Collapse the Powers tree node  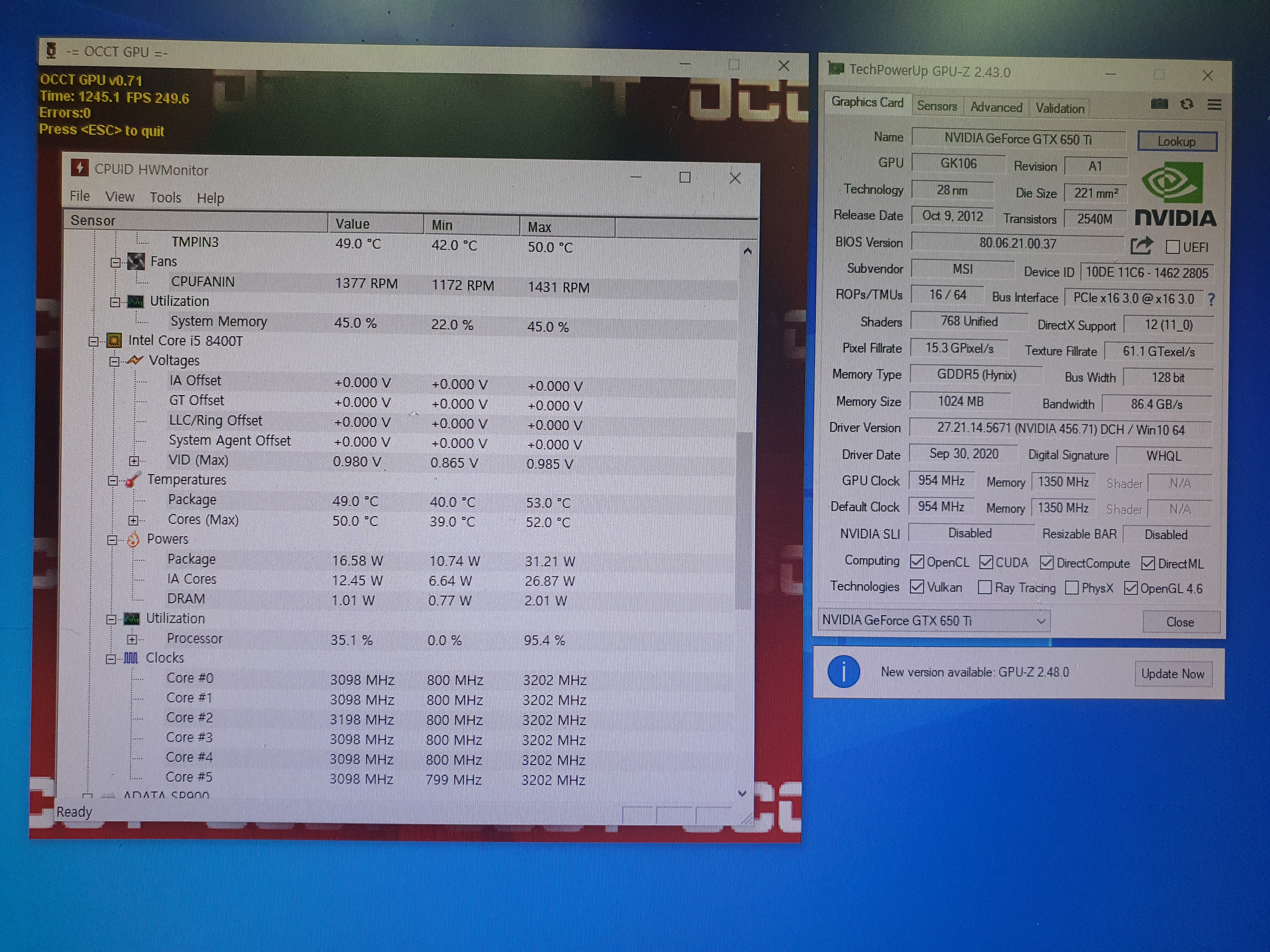point(112,540)
